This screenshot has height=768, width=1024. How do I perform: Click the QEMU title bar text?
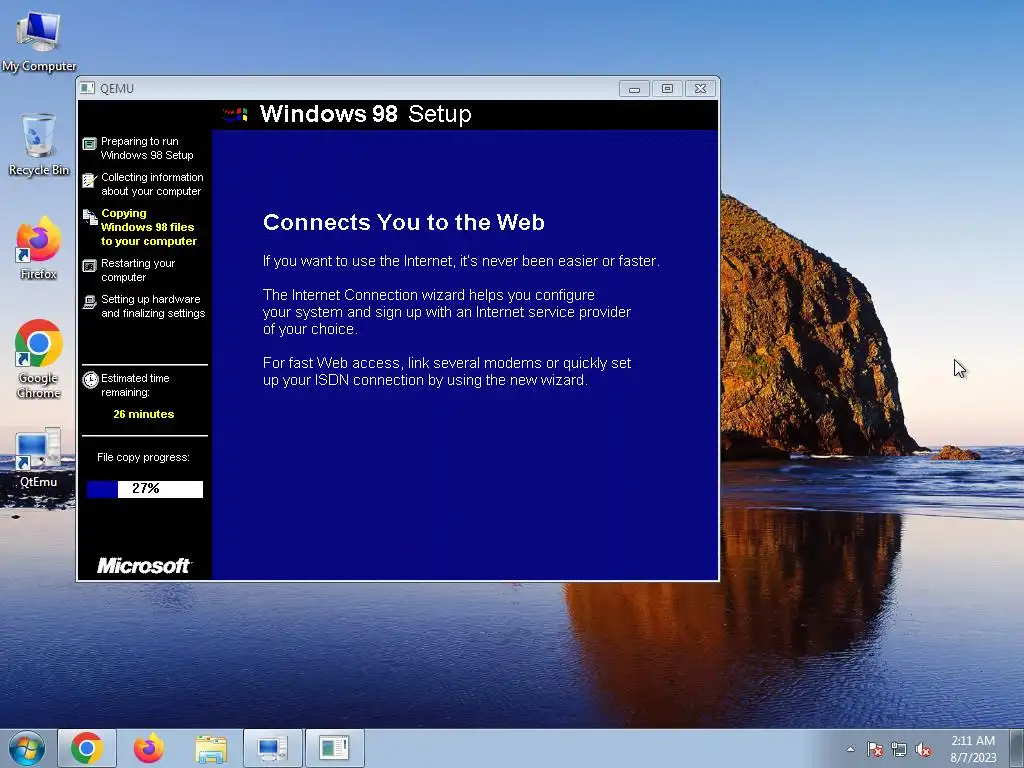117,89
